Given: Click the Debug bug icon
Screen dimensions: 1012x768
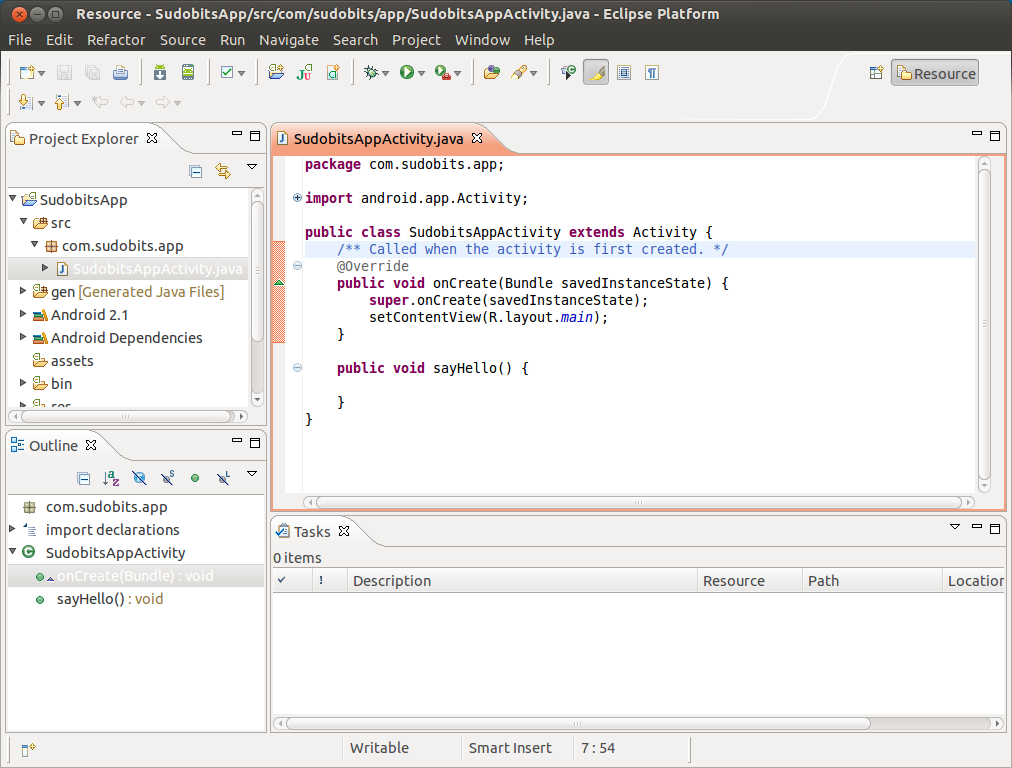Looking at the screenshot, I should pos(371,73).
